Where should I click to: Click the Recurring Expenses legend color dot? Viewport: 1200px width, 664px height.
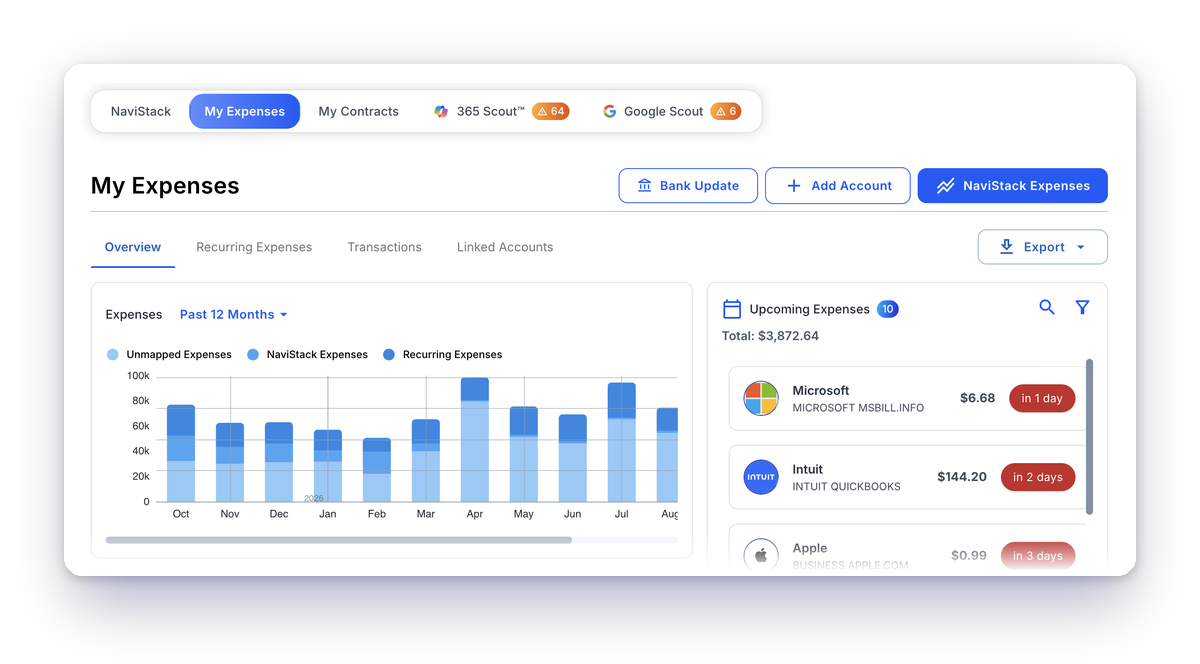pyautogui.click(x=389, y=354)
